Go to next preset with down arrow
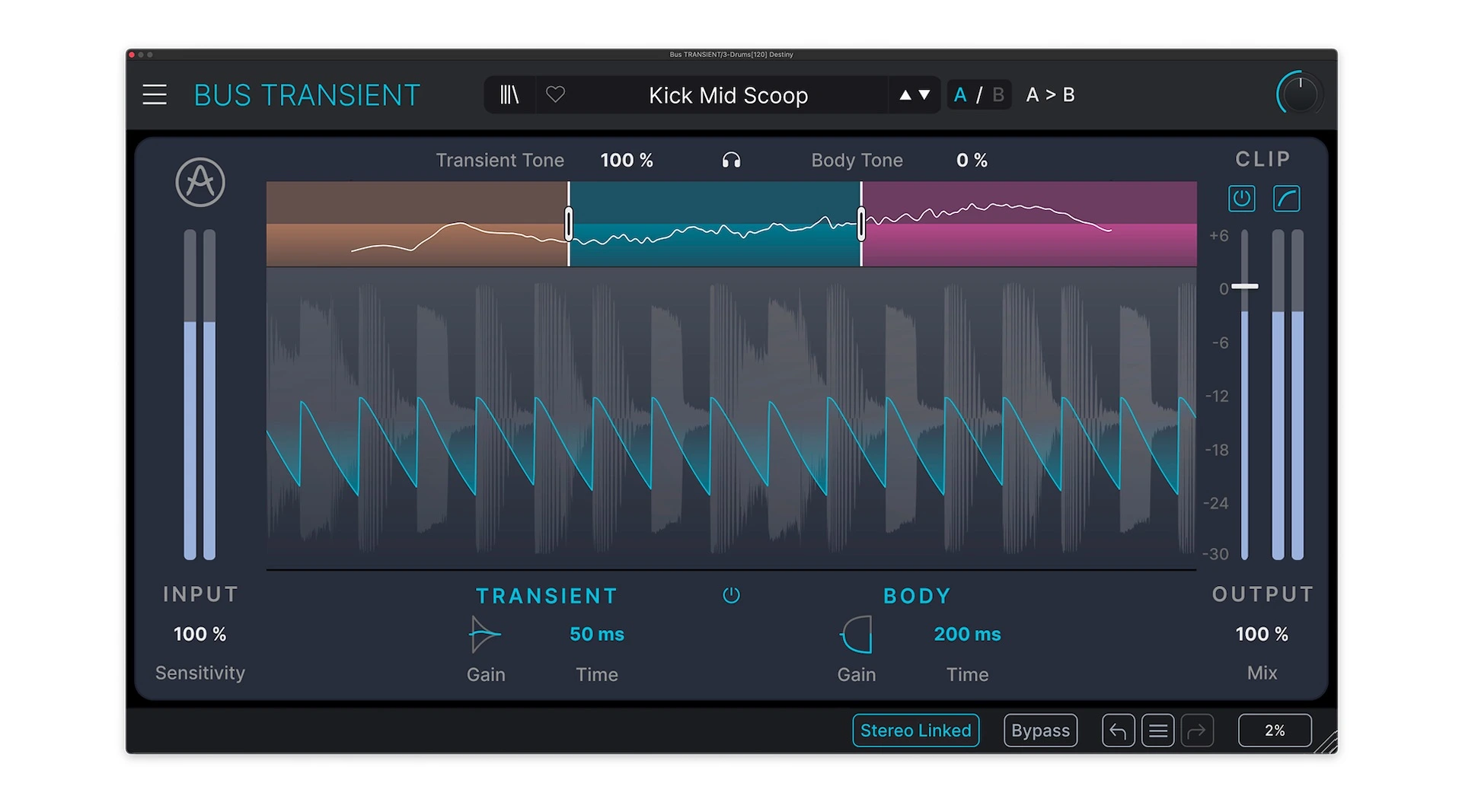Viewport: 1462px width, 812px height. coord(924,95)
